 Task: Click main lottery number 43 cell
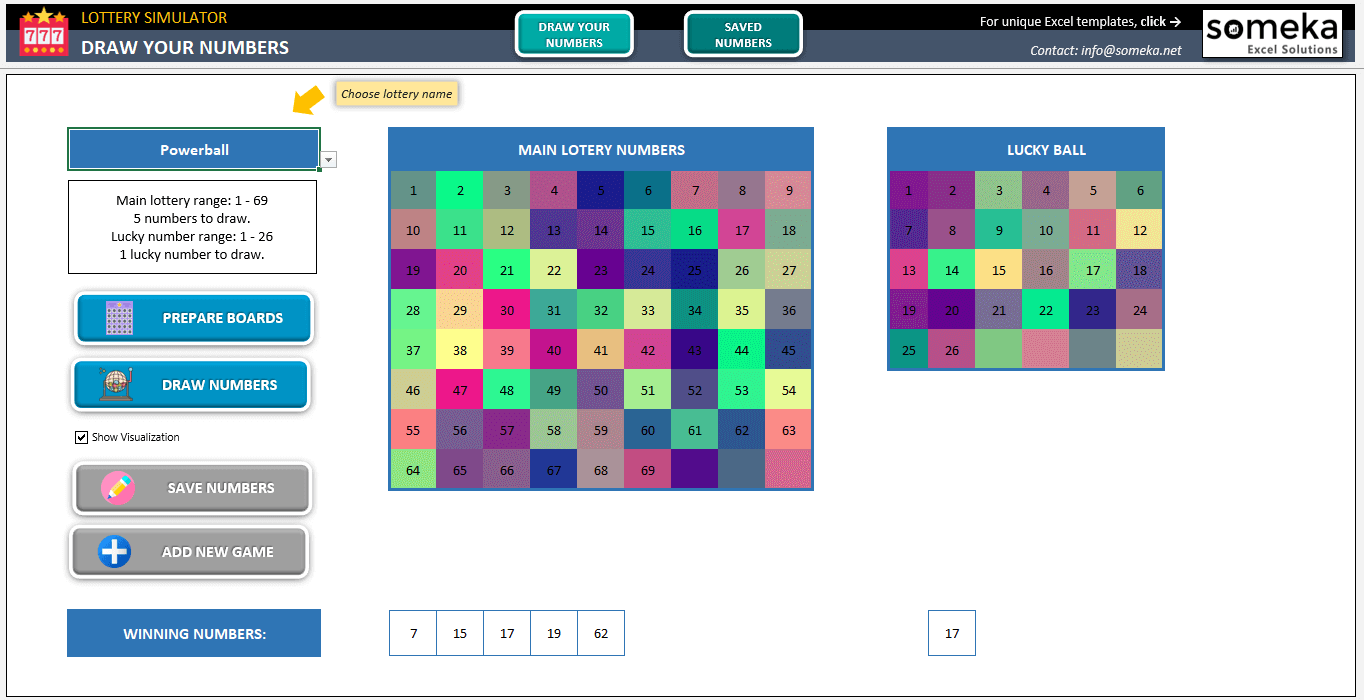[x=695, y=350]
